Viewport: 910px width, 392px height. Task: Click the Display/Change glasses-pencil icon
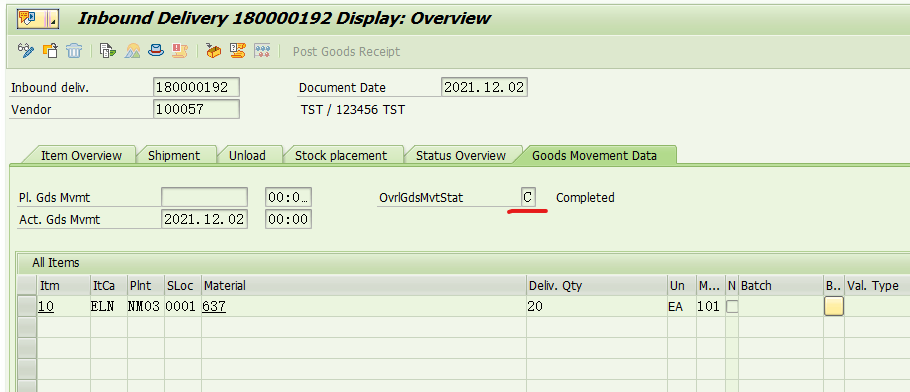click(26, 51)
